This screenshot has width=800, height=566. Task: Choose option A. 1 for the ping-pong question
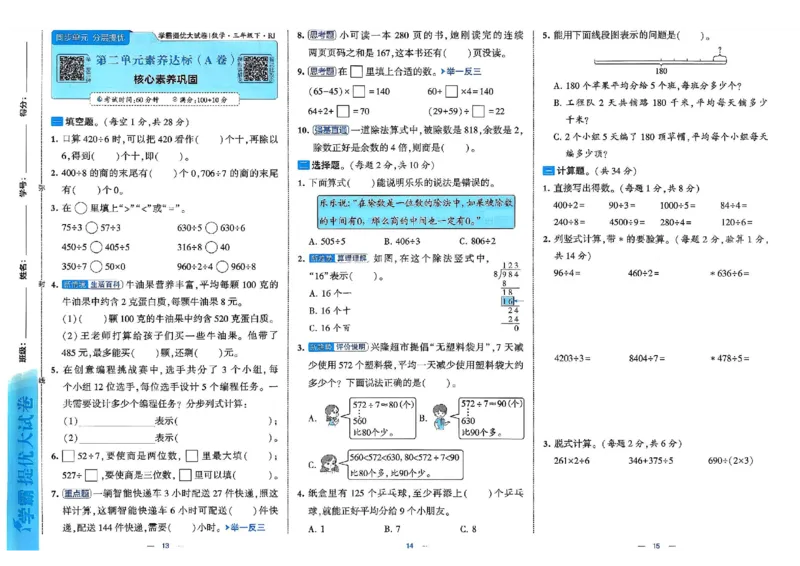[316, 529]
